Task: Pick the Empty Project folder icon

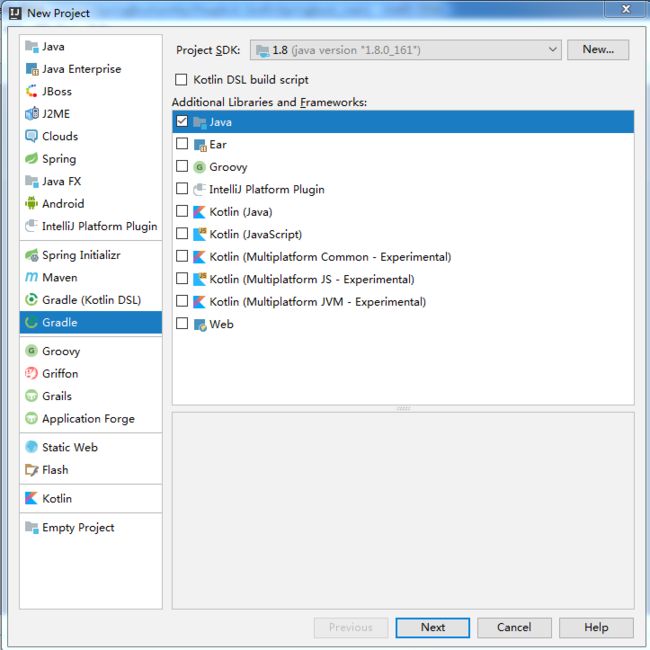Action: pos(32,527)
